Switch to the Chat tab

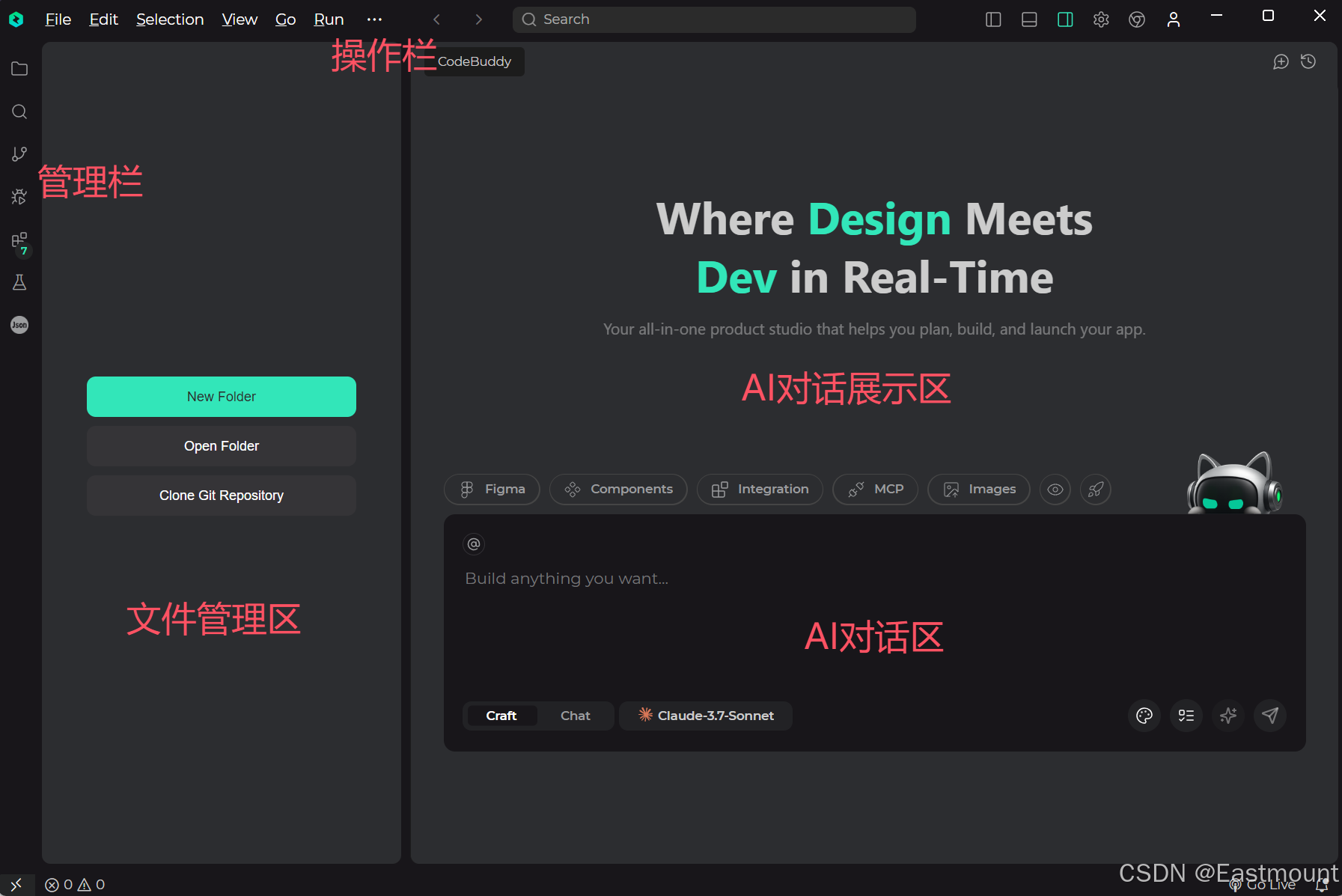click(575, 716)
